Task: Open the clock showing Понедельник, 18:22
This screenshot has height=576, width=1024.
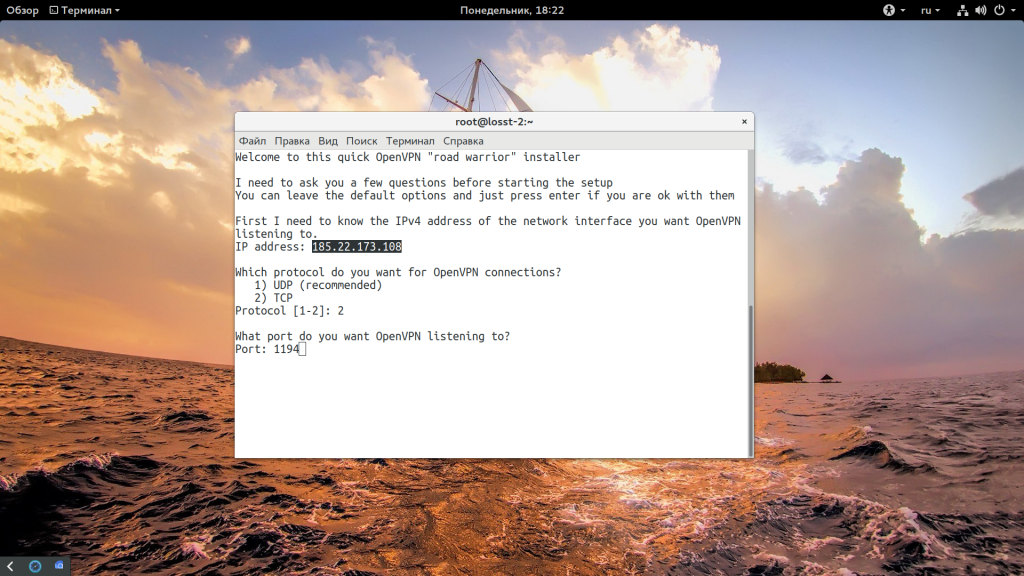Action: coord(512,10)
